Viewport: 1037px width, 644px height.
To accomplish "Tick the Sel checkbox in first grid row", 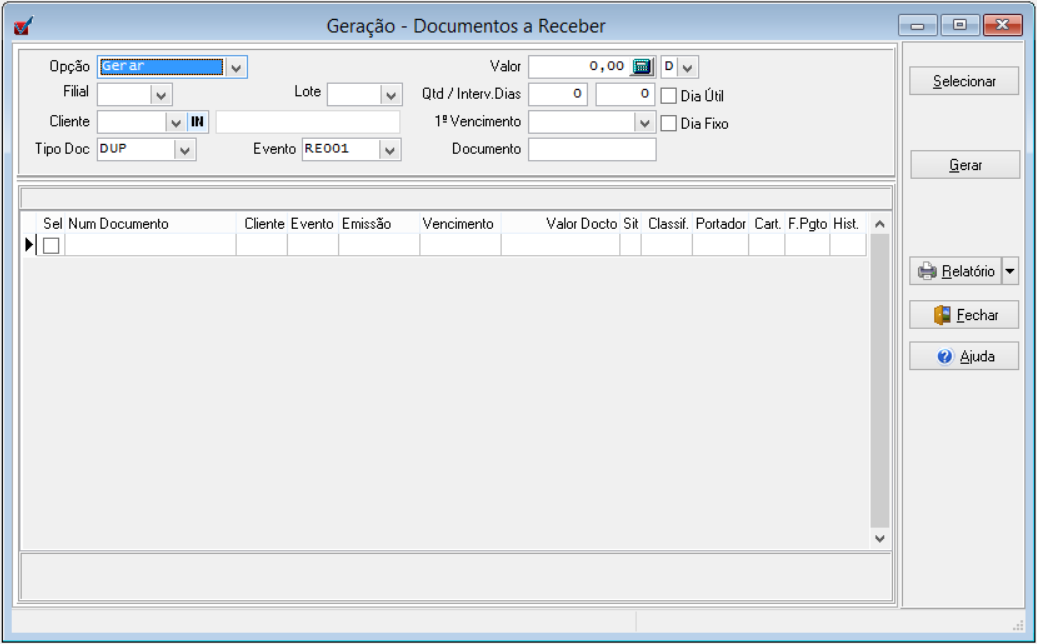I will [x=51, y=245].
